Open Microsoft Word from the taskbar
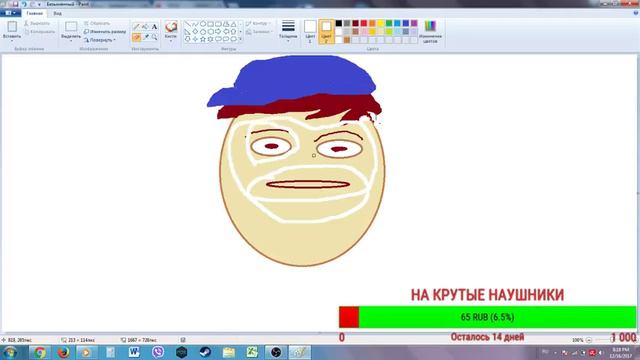 tap(134, 352)
